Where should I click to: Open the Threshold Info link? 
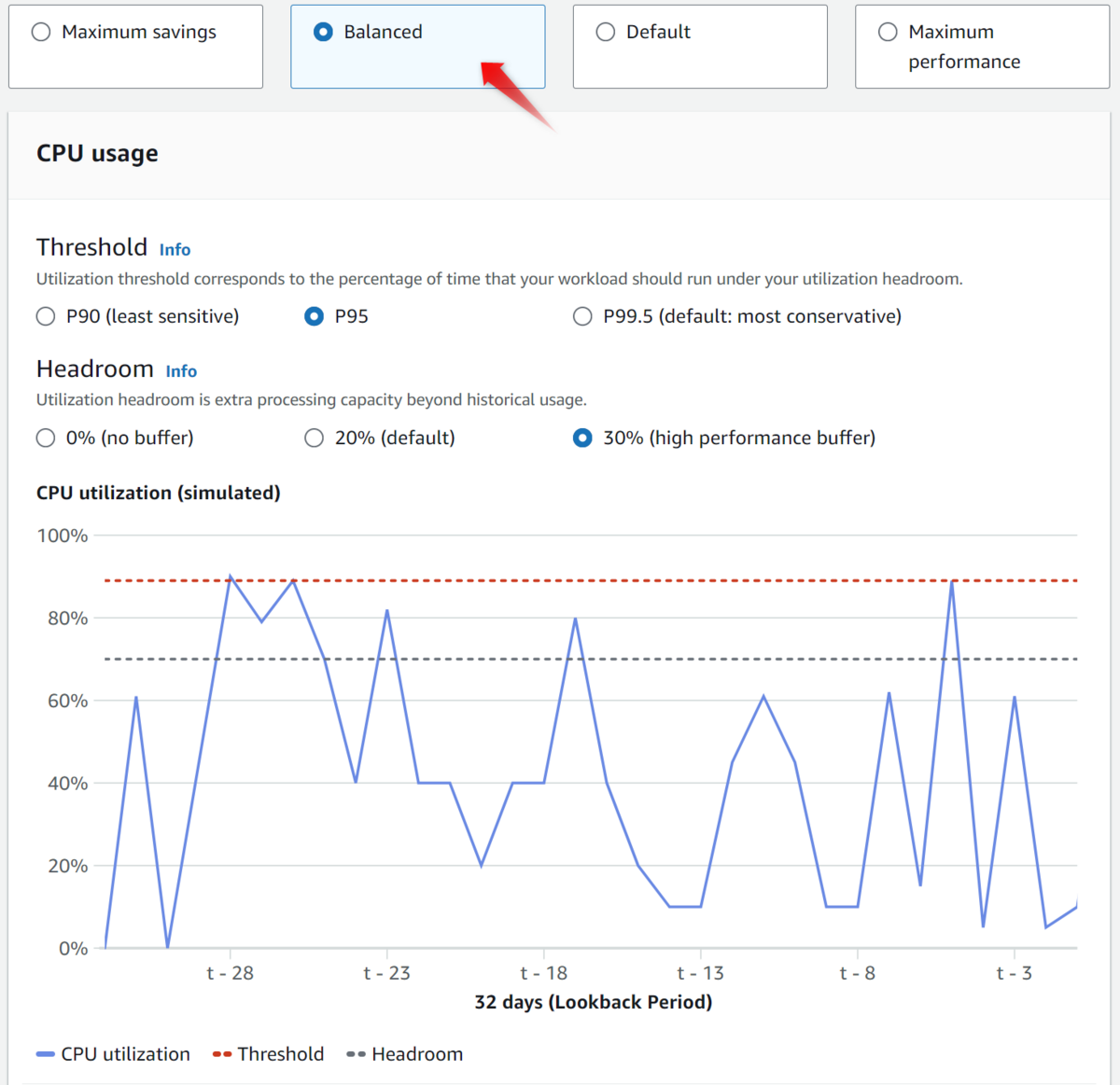point(175,250)
